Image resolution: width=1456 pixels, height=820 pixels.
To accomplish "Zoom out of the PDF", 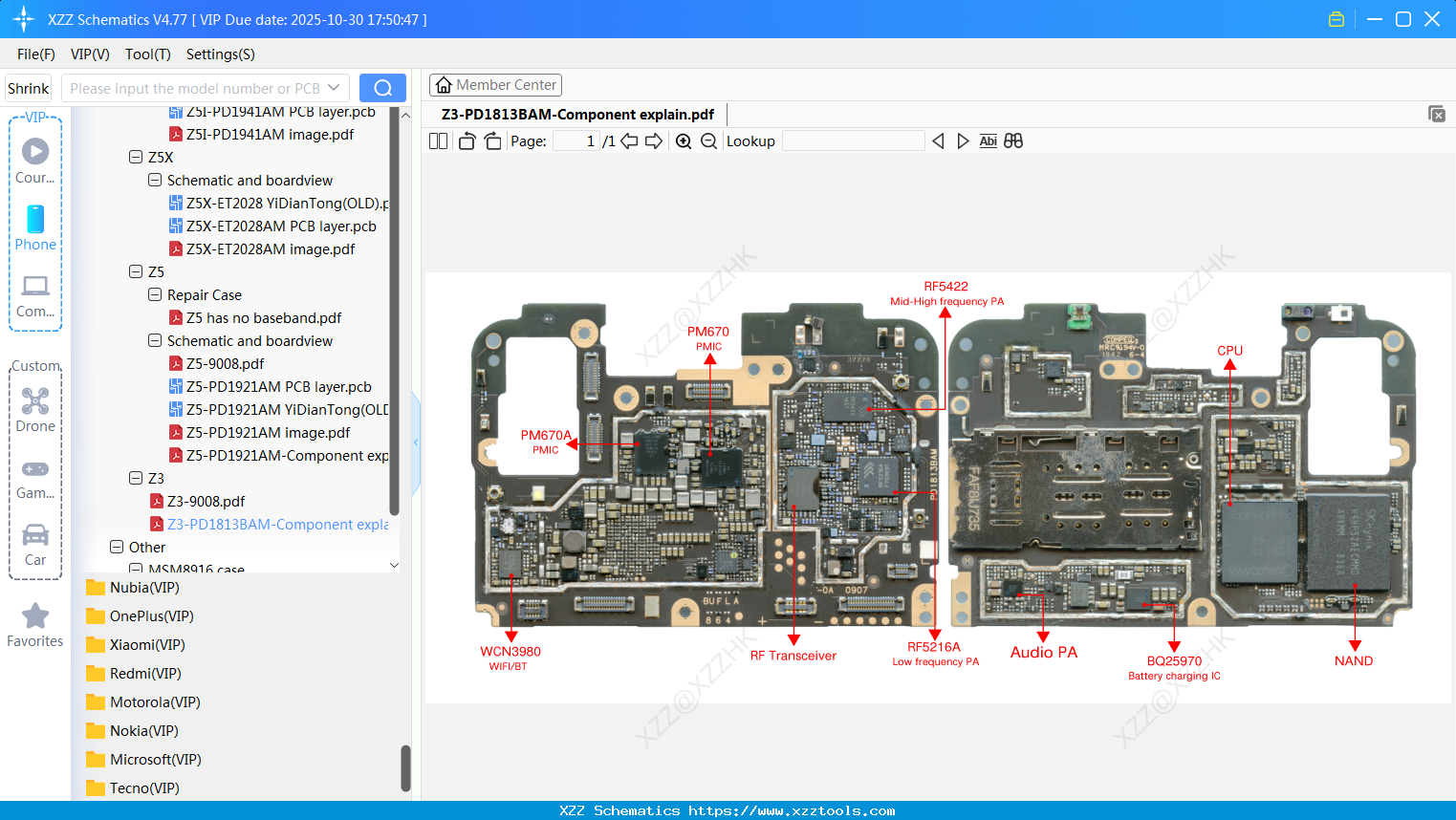I will tap(708, 140).
